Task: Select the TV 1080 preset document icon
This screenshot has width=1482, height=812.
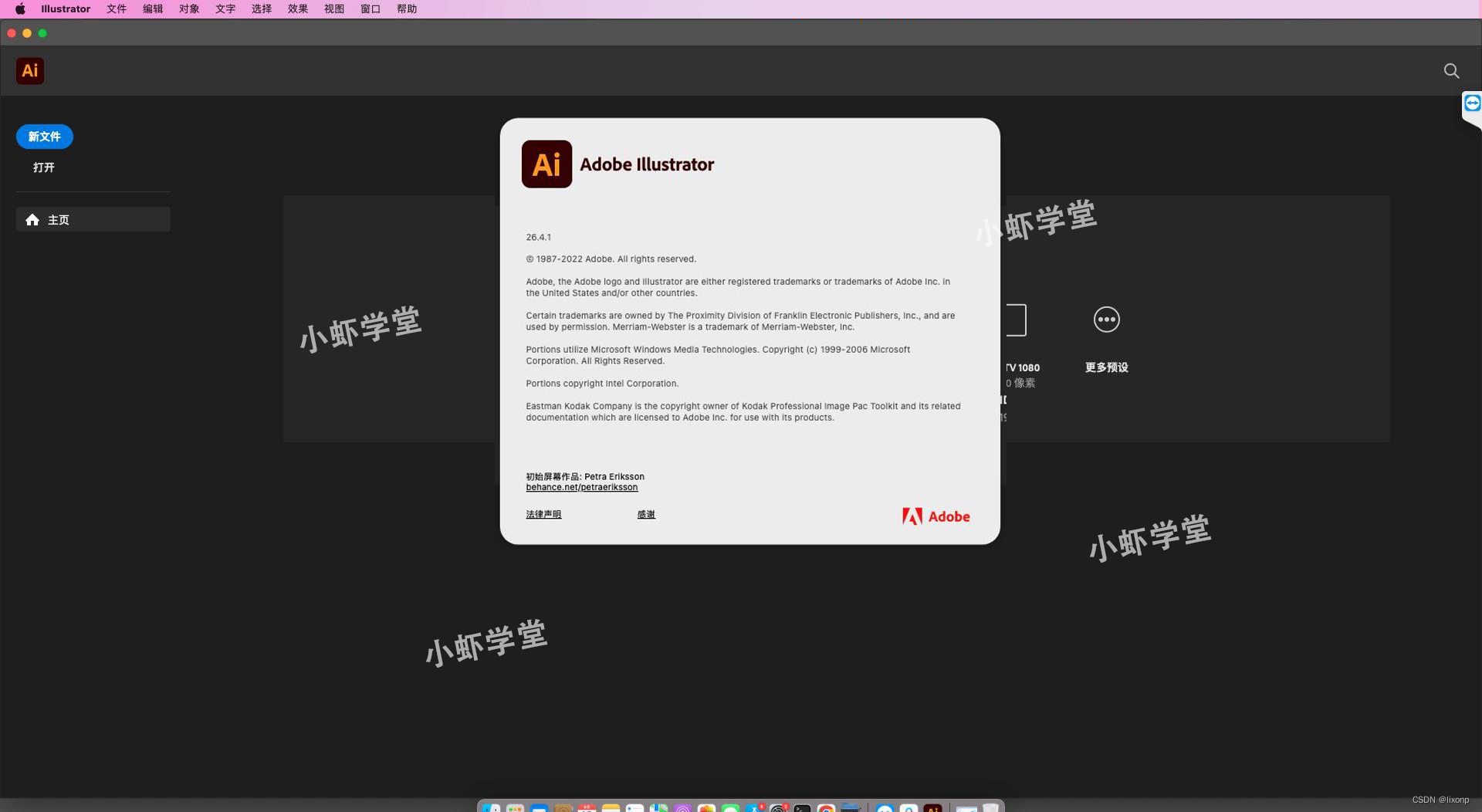Action: click(x=1016, y=320)
